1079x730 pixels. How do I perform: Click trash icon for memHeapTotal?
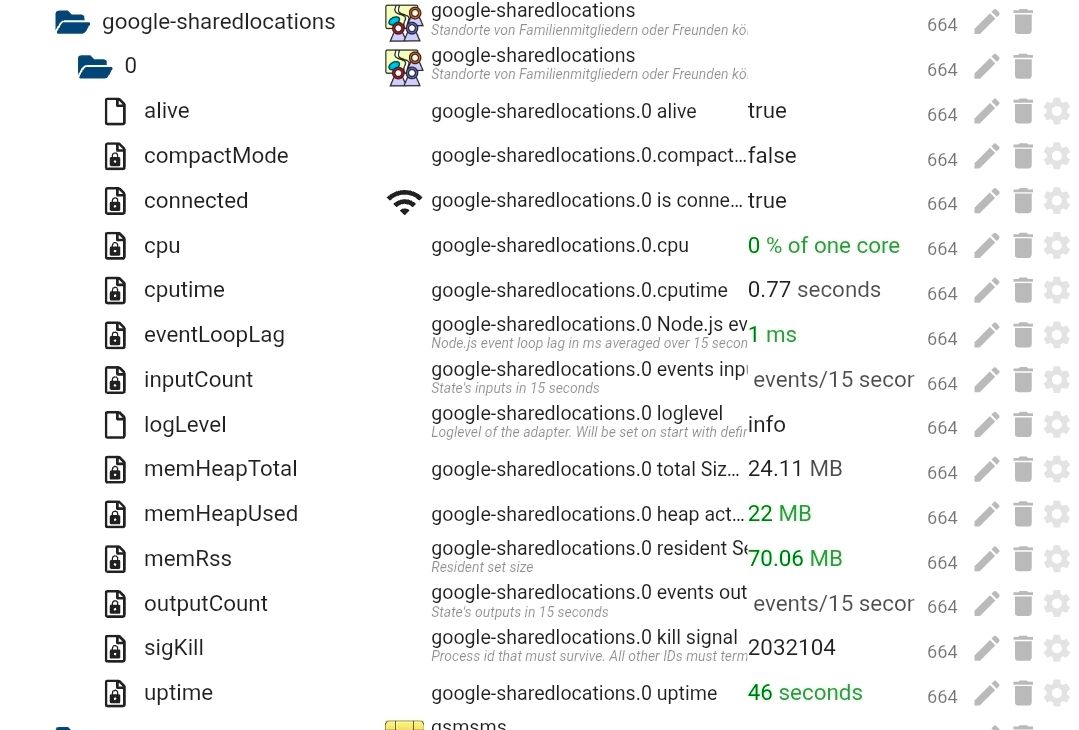tap(1022, 469)
